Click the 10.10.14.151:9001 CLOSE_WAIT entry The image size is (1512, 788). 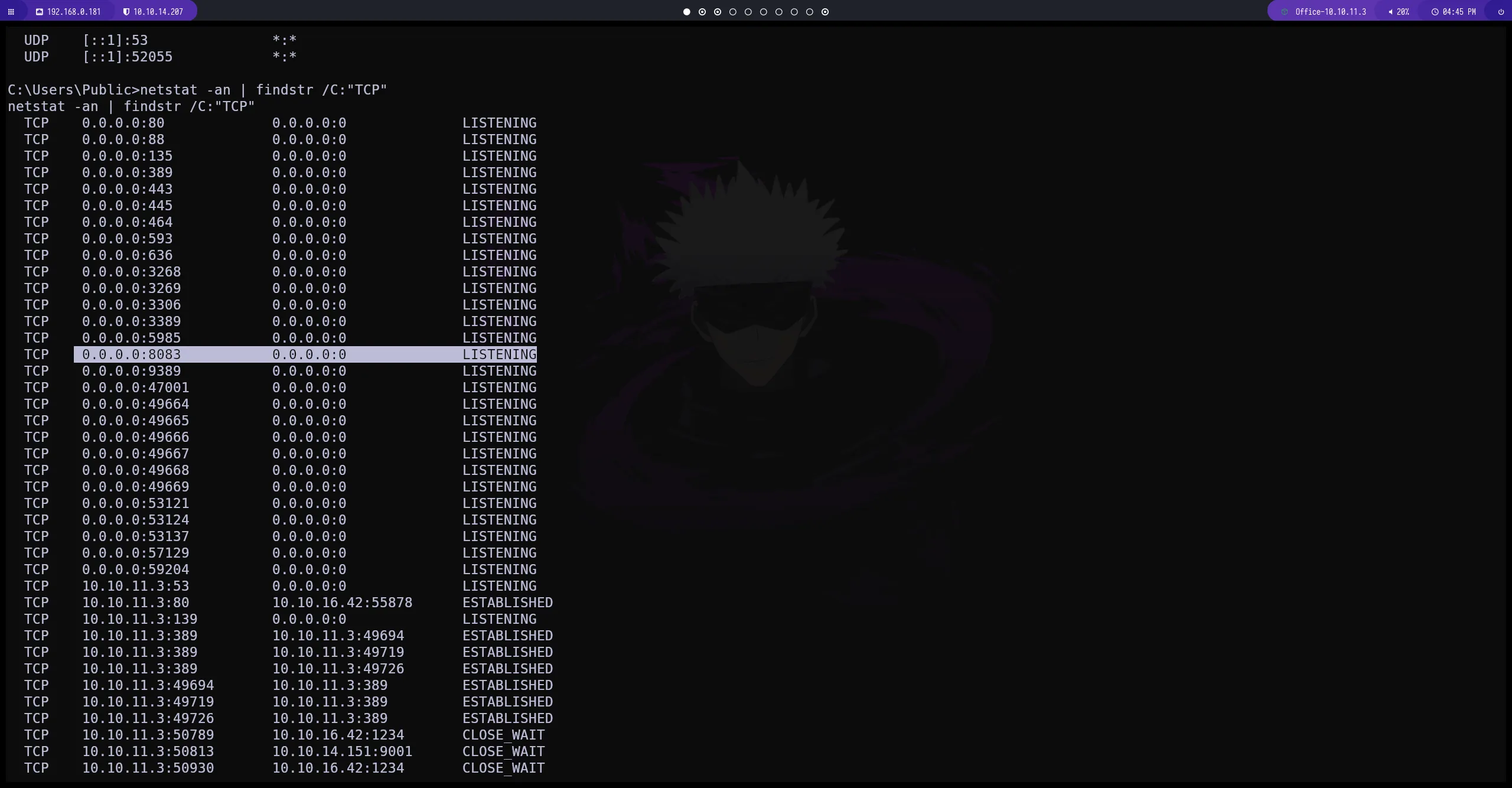342,751
